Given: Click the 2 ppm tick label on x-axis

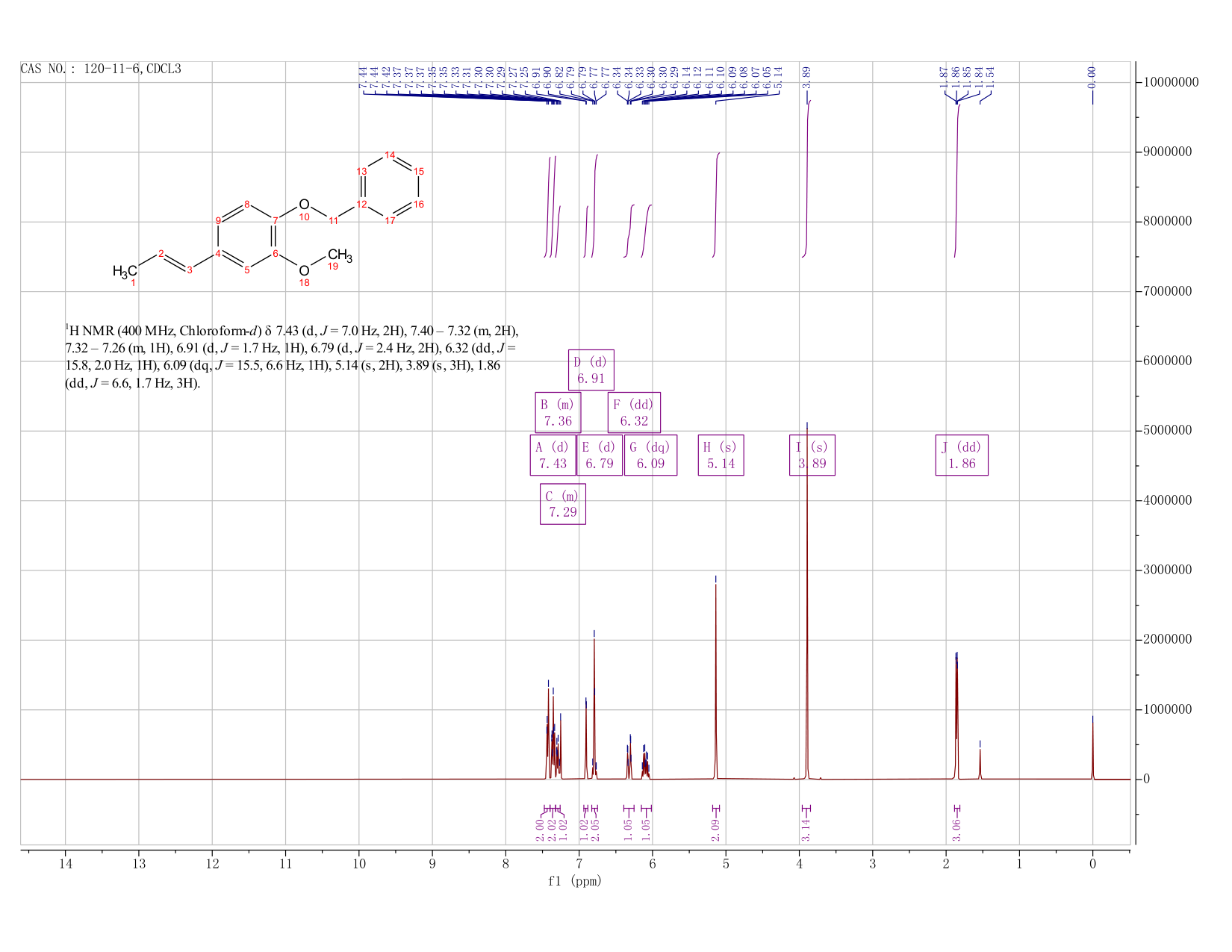Looking at the screenshot, I should pyautogui.click(x=946, y=864).
